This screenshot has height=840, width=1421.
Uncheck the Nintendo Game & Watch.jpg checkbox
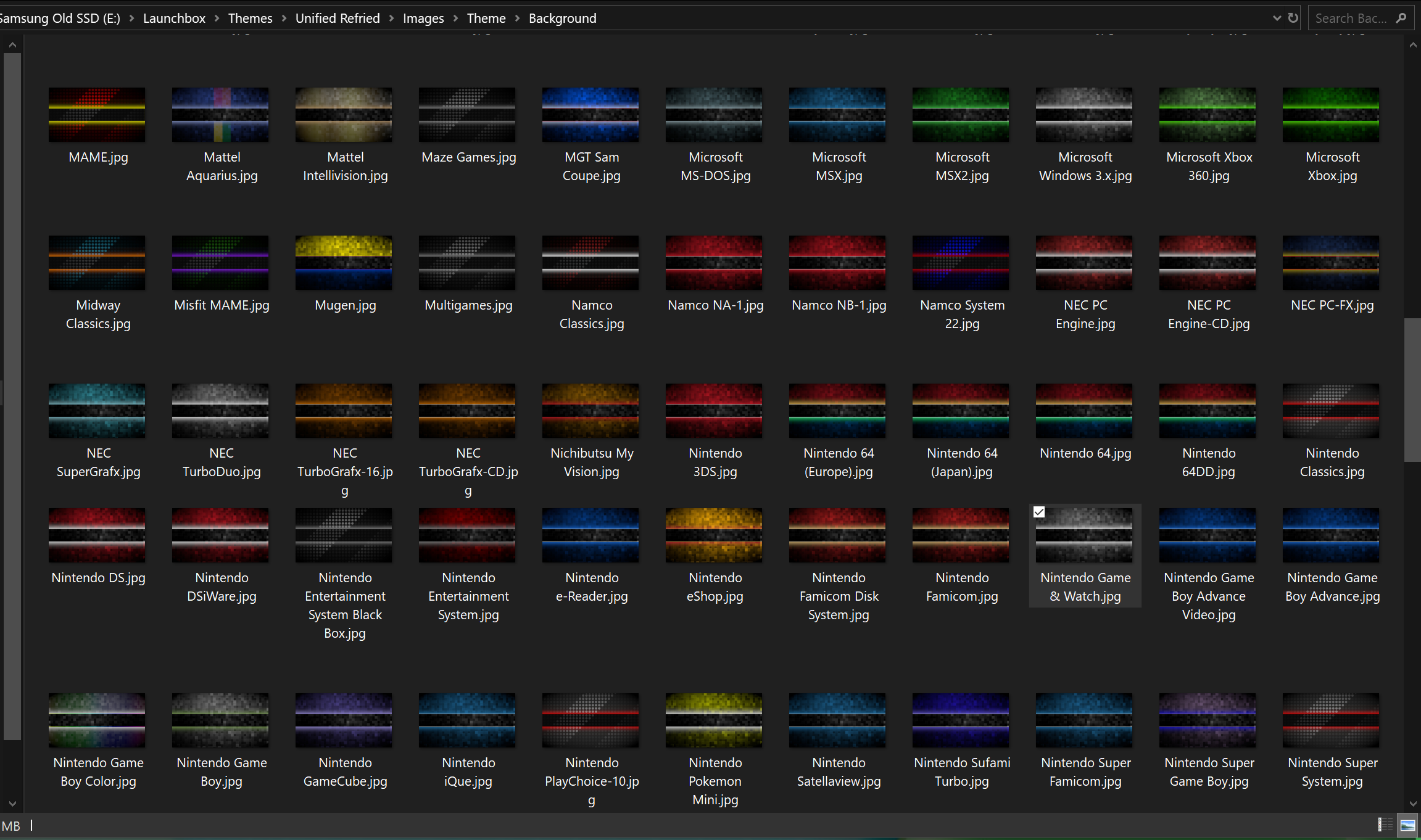point(1039,512)
